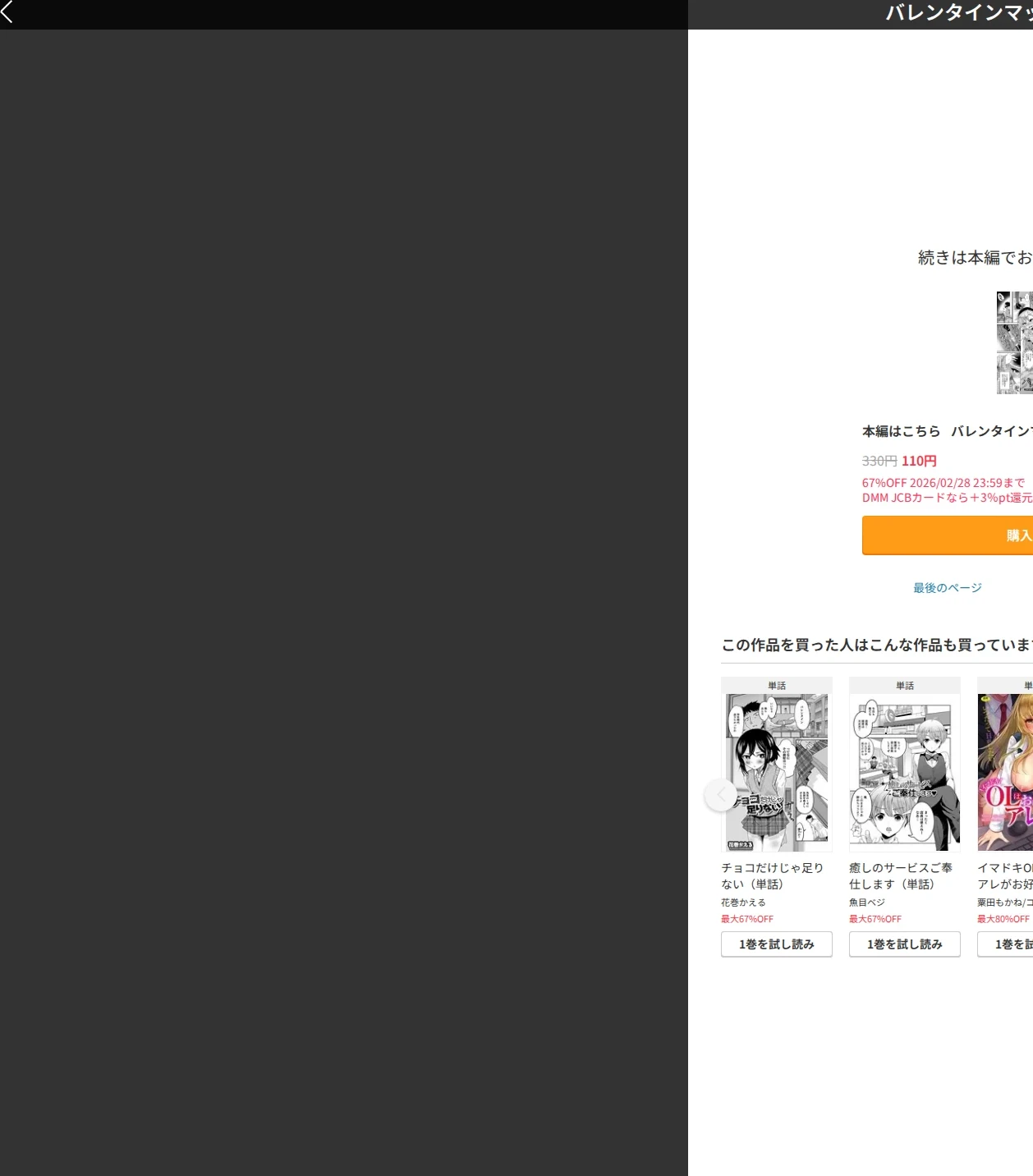Show previous items with the carousel left arrow
This screenshot has width=1033, height=1176.
pos(720,795)
